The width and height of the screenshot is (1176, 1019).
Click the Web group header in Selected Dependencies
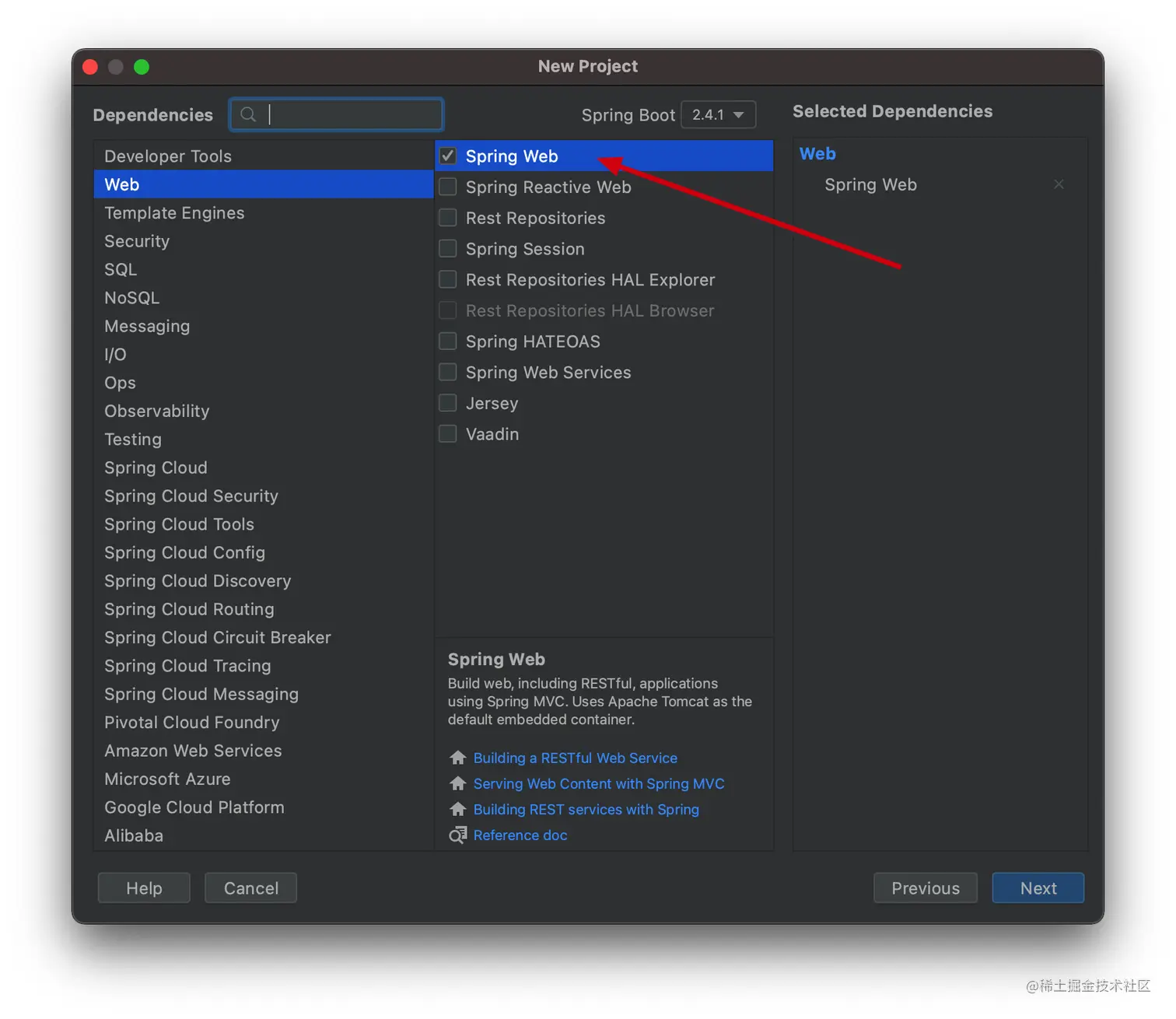click(817, 153)
